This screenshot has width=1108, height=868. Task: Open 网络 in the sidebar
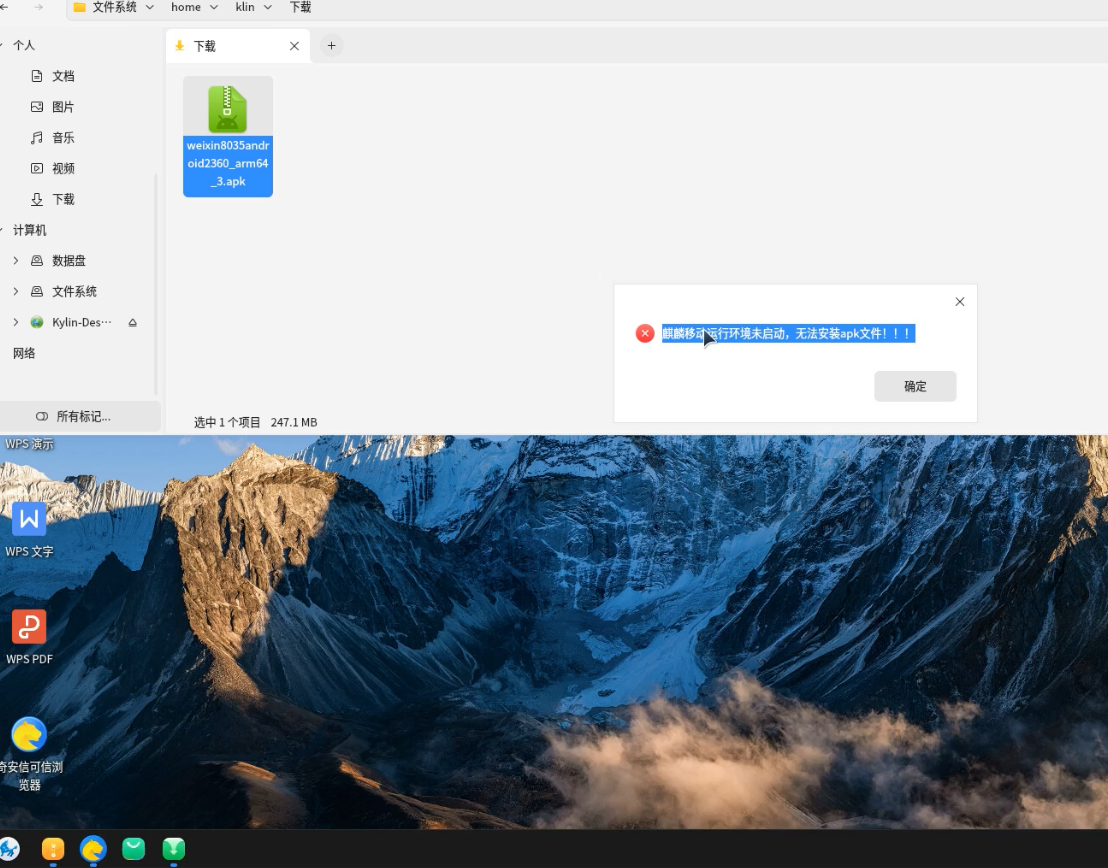(x=24, y=353)
